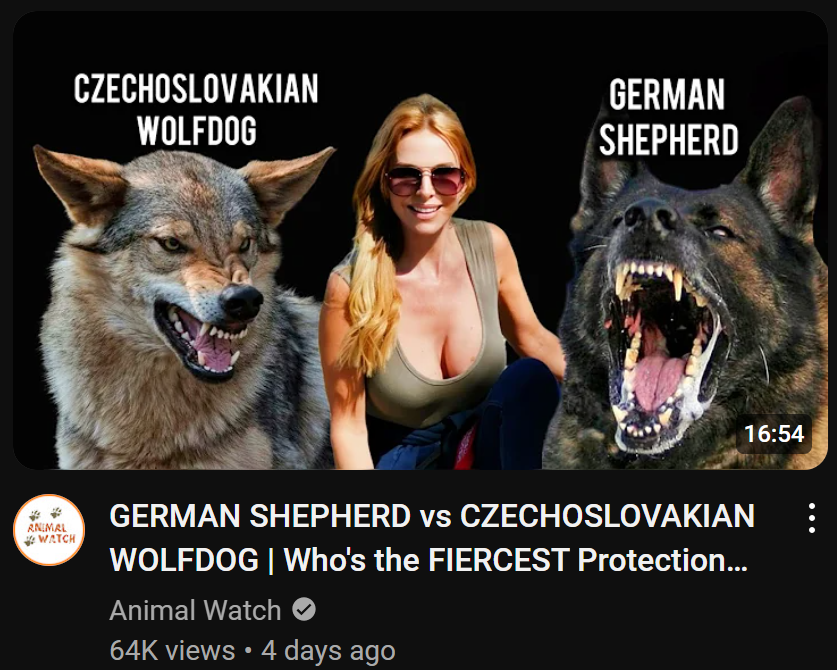Click the German Shepherd label in thumbnail
The image size is (837, 670).
point(668,117)
